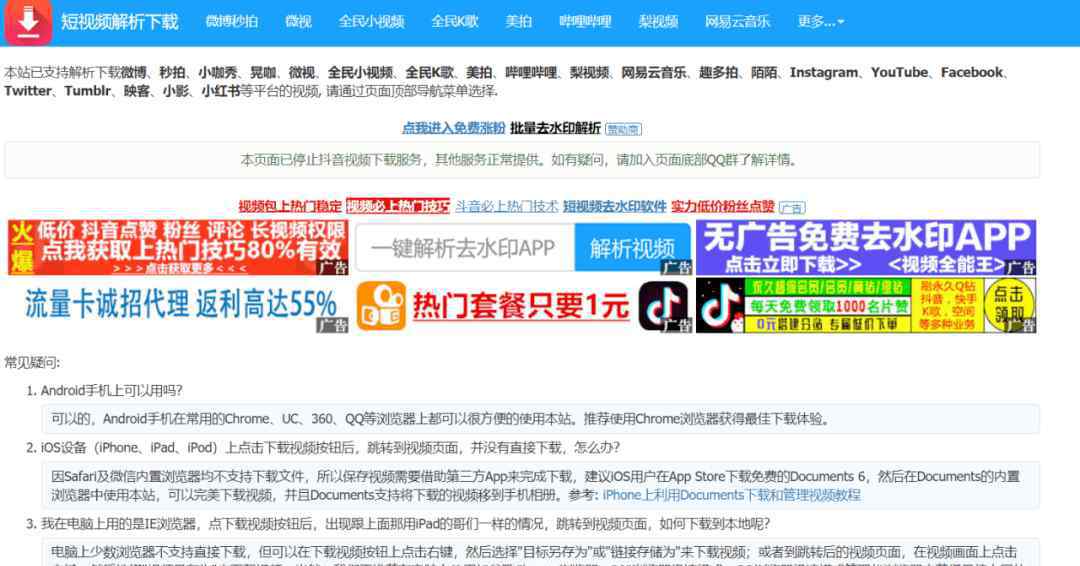
Task: Click Facebook in the supported platforms text
Action: [972, 72]
